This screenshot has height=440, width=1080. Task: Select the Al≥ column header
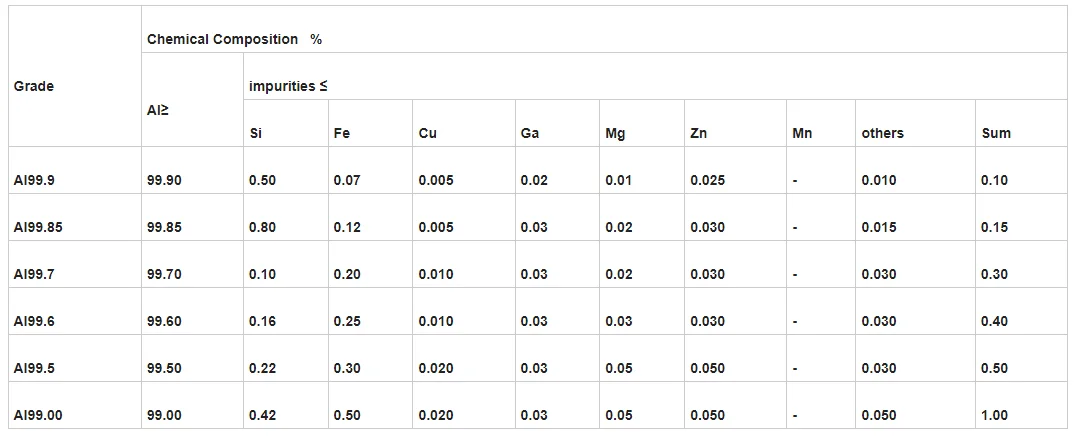pyautogui.click(x=158, y=109)
